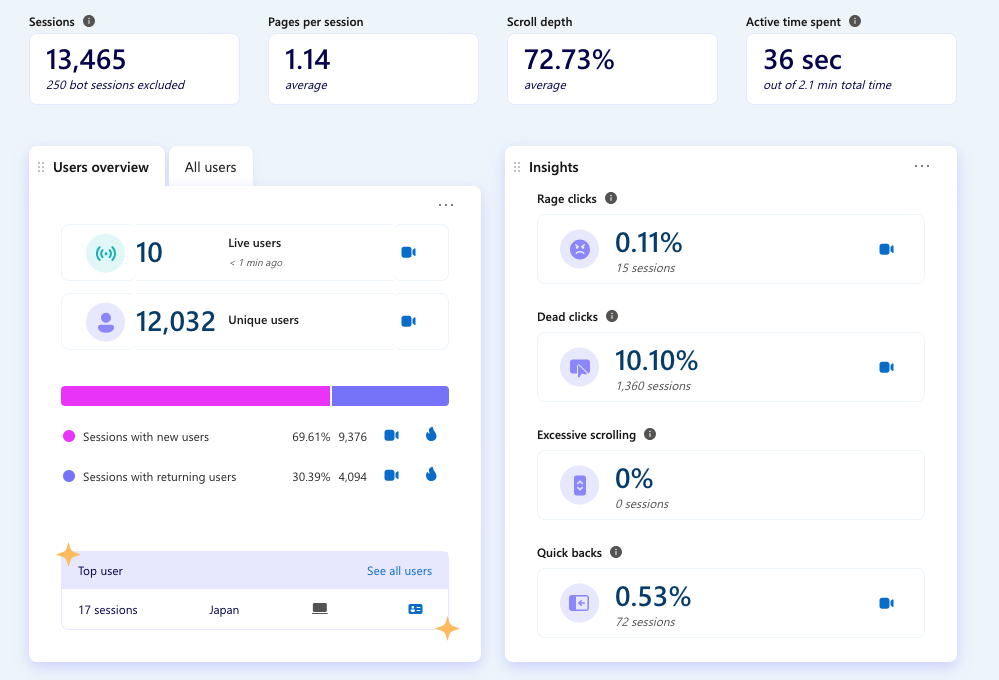
Task: Open Users overview card options menu
Action: pyautogui.click(x=446, y=205)
